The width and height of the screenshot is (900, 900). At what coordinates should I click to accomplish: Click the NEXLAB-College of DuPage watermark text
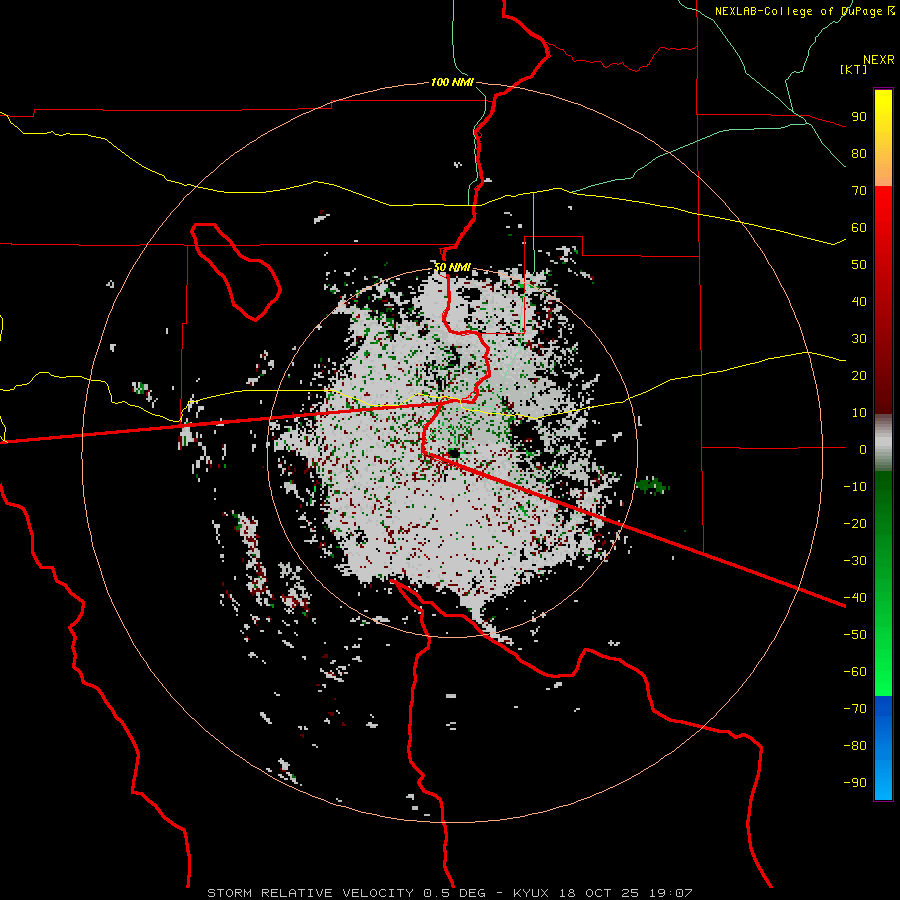(x=805, y=11)
